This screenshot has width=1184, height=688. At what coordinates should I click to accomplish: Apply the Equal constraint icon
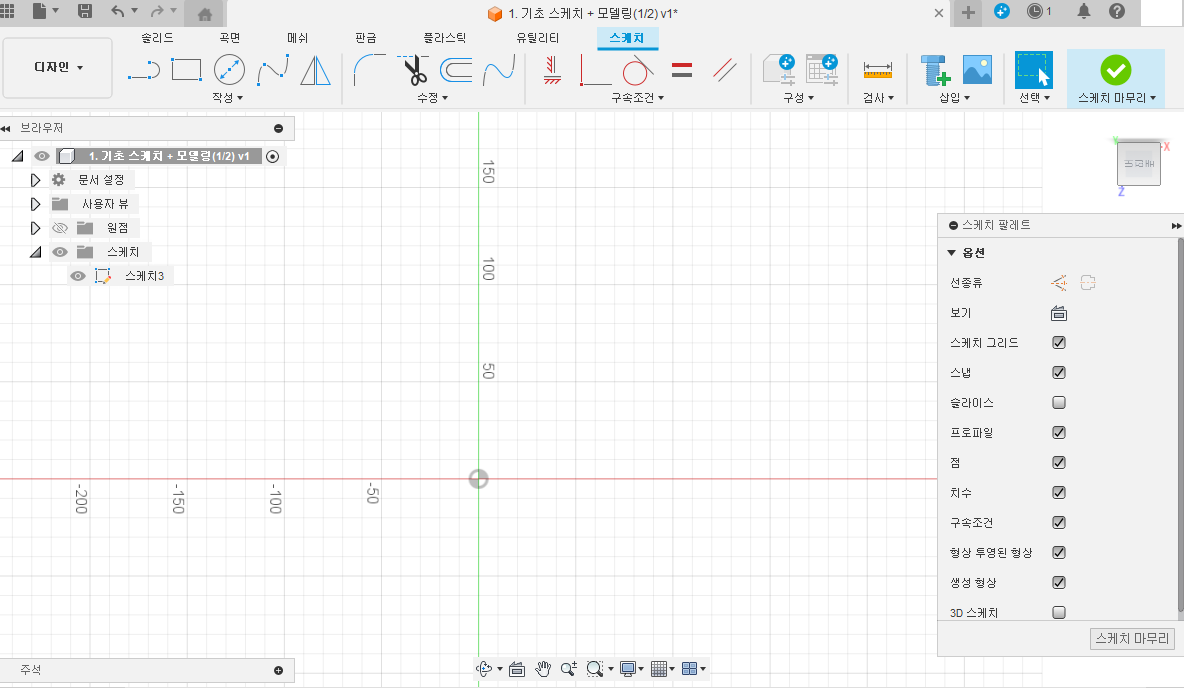[x=681, y=70]
